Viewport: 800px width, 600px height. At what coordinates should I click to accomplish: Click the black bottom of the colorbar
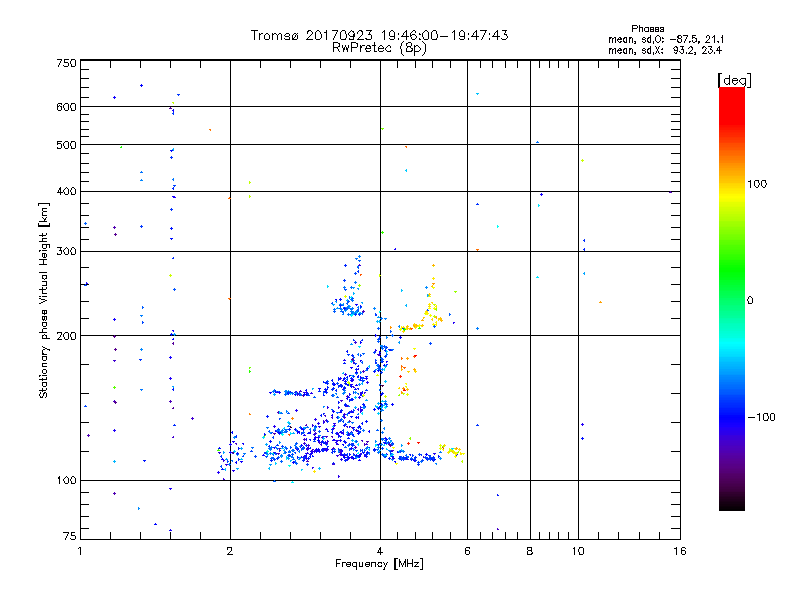pyautogui.click(x=732, y=503)
